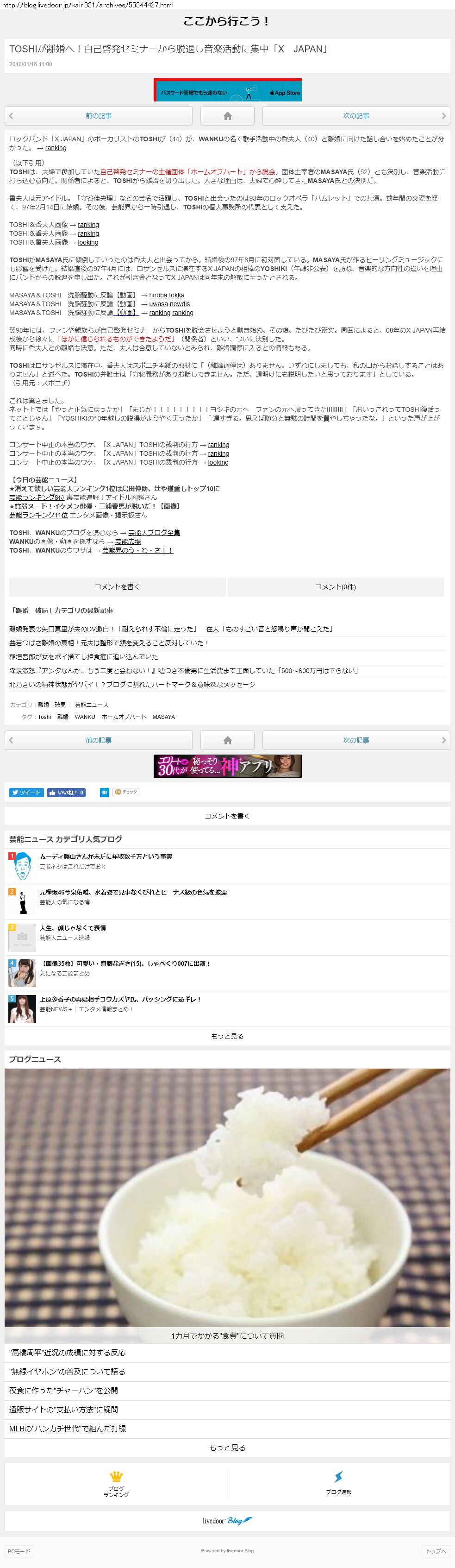Select category 離婚 破局
Image resolution: width=455 pixels, height=1568 pixels.
point(52,705)
